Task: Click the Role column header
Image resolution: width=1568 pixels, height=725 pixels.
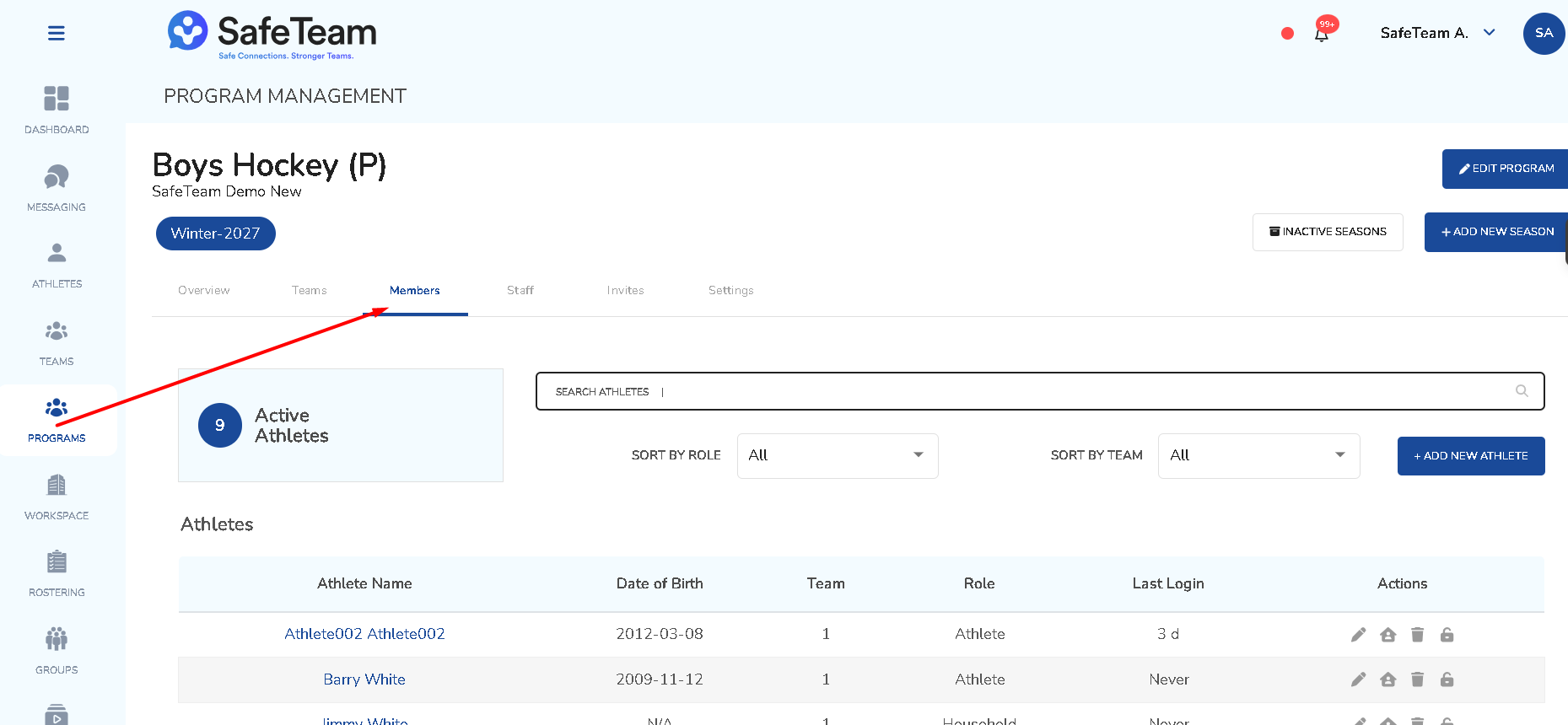Action: 979,583
